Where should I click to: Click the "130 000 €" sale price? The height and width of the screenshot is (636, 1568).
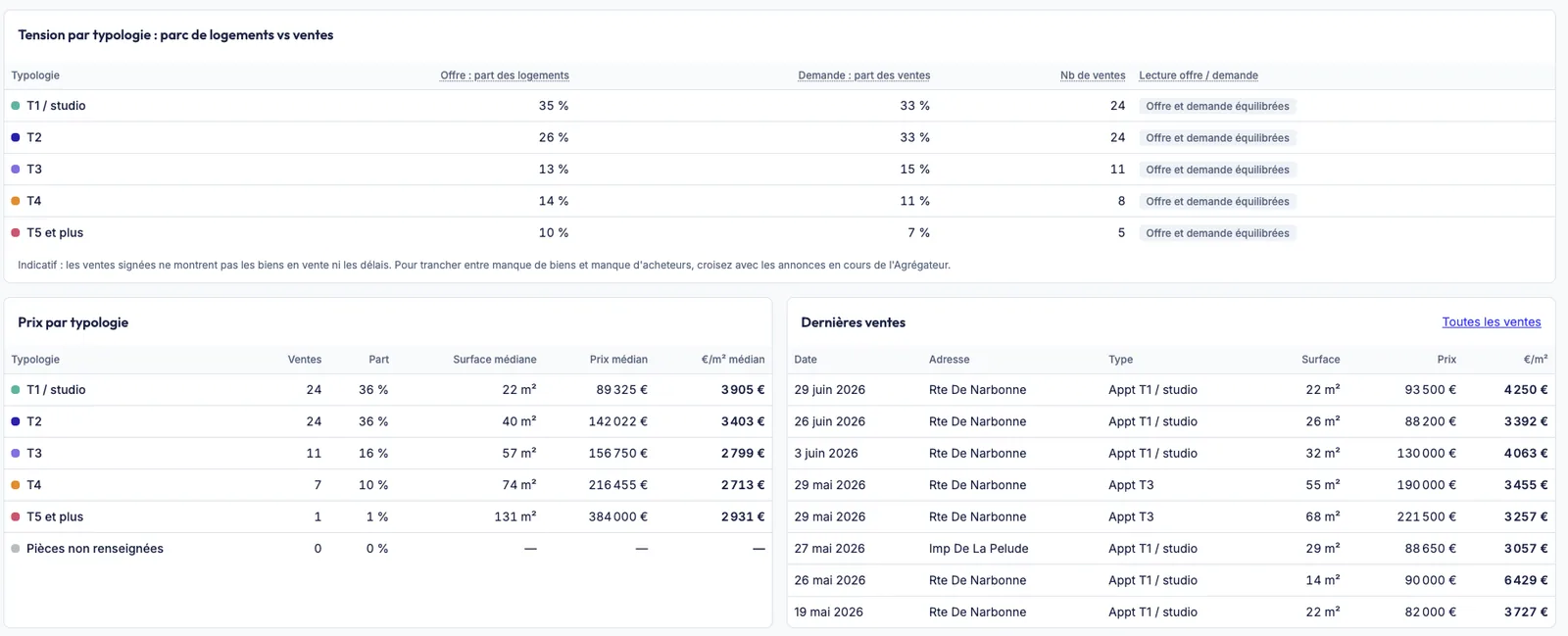1427,454
